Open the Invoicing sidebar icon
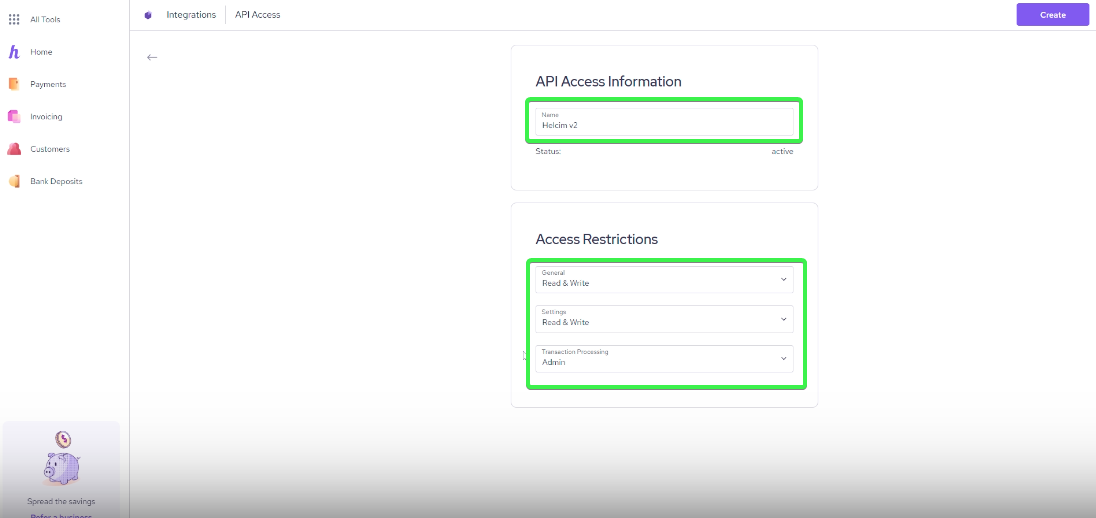 (x=14, y=117)
